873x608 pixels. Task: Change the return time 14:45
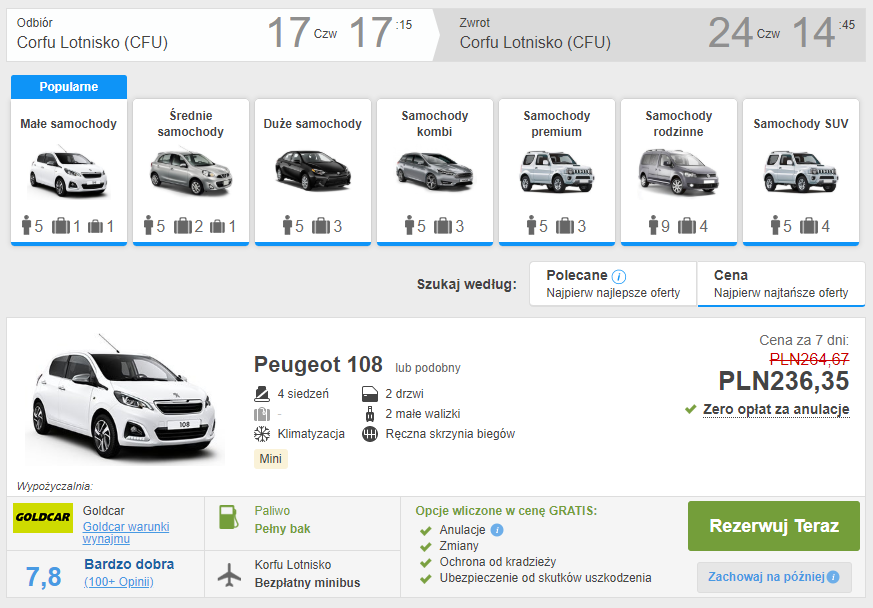pyautogui.click(x=823, y=33)
